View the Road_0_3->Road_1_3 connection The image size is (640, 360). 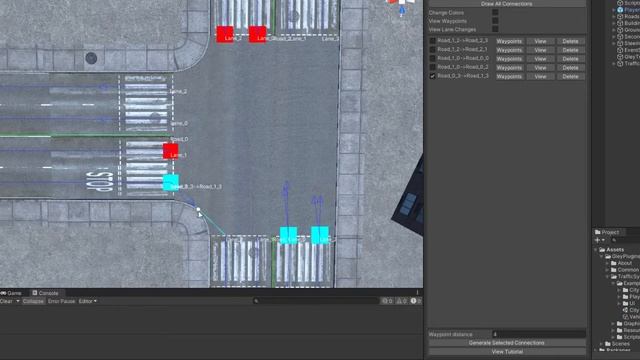pyautogui.click(x=540, y=76)
